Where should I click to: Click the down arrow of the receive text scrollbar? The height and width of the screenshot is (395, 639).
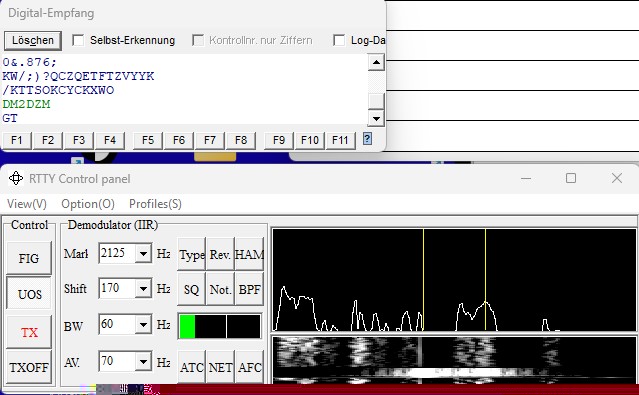[x=376, y=119]
